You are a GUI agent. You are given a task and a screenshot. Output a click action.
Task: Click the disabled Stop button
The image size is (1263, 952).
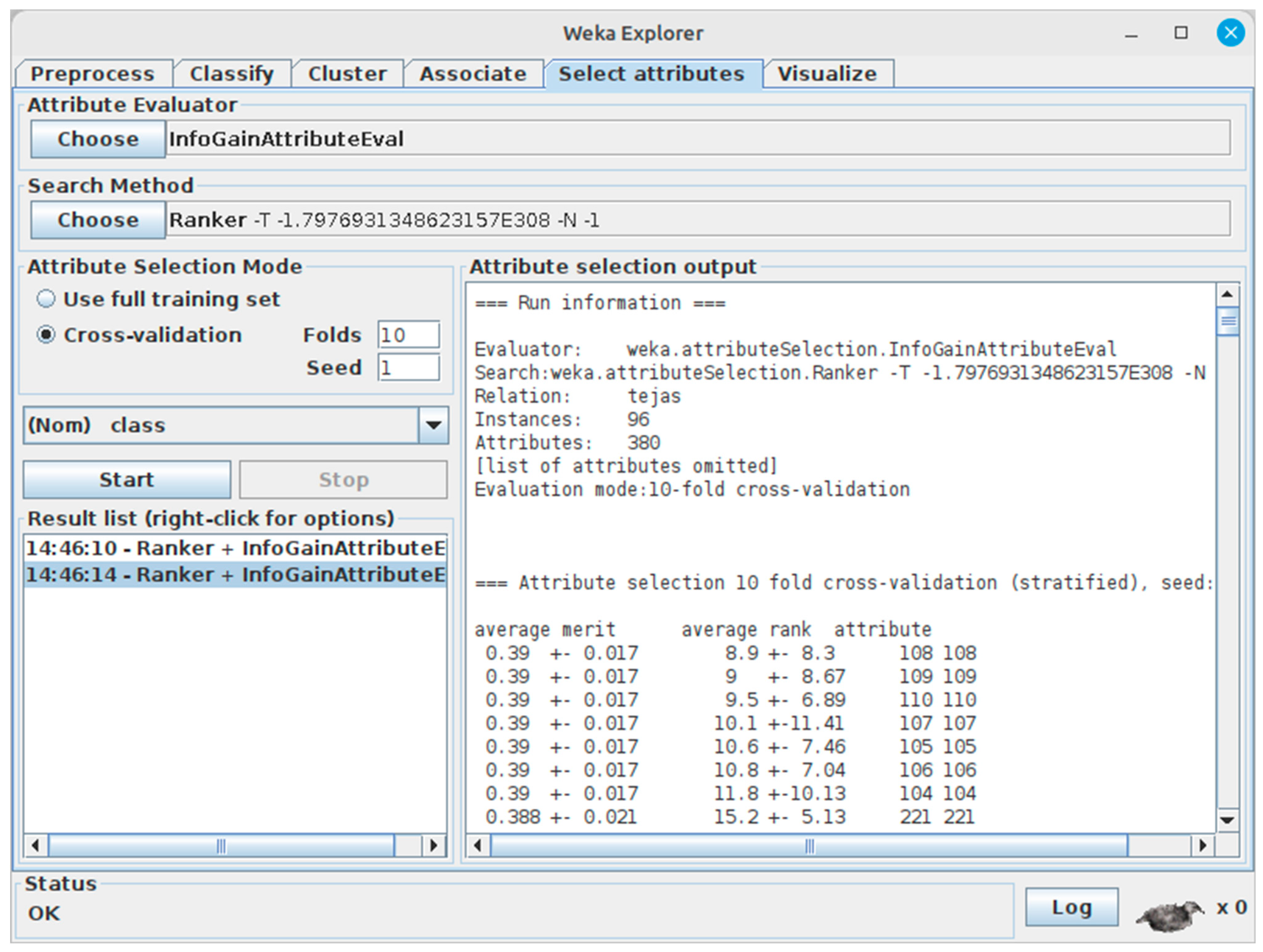click(343, 480)
